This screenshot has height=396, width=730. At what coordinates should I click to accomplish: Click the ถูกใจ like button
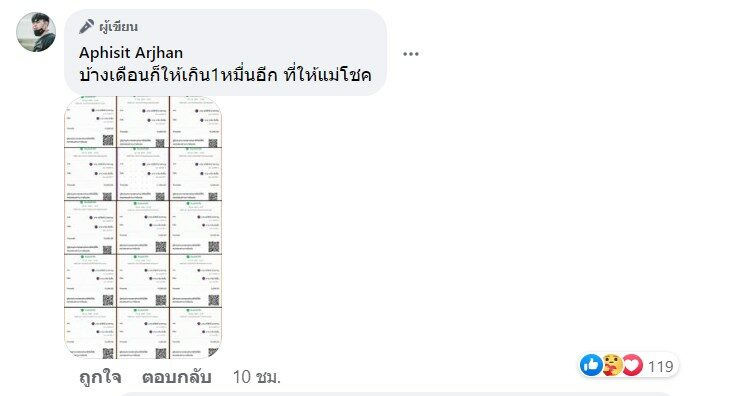100,377
